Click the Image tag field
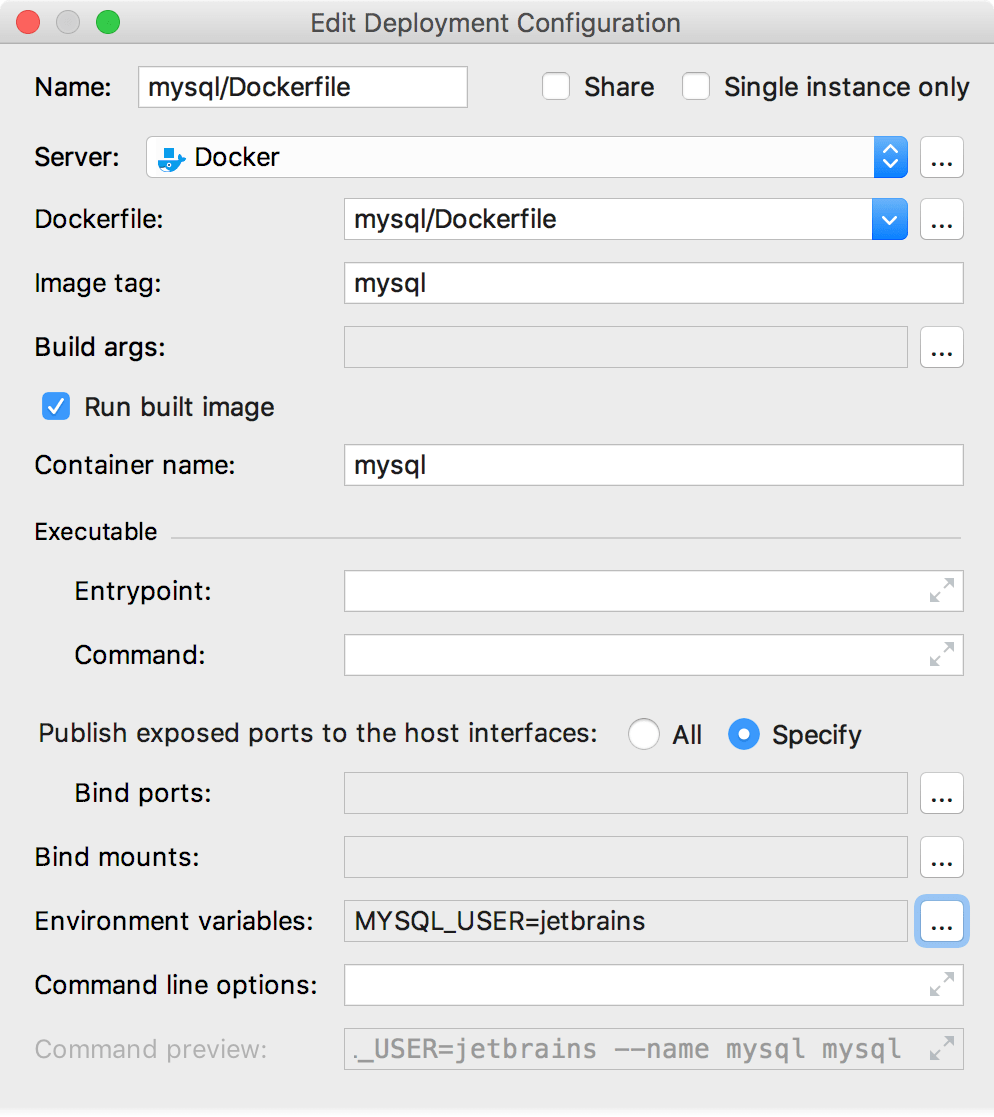 point(653,283)
